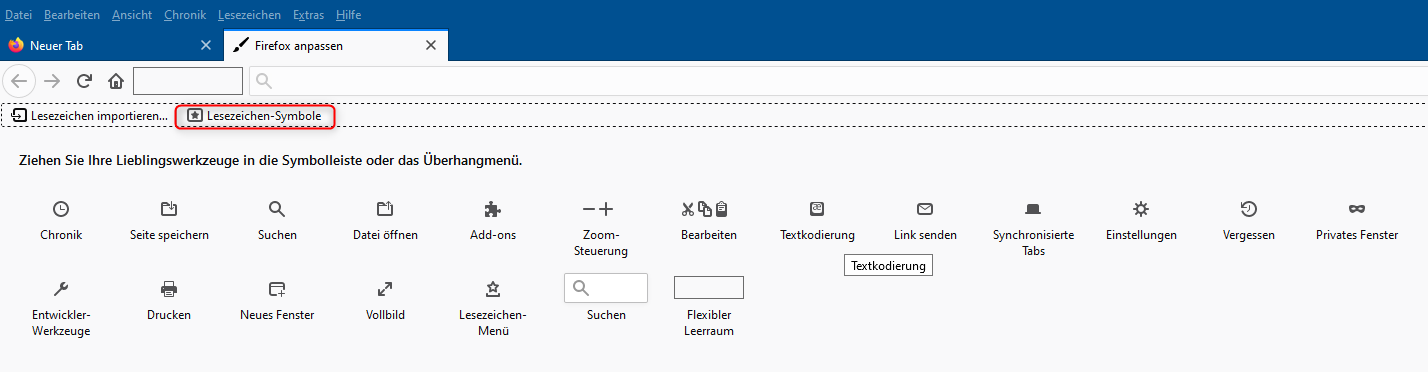Switch to the Neuer Tab tab
The height and width of the screenshot is (372, 1428).
(110, 46)
